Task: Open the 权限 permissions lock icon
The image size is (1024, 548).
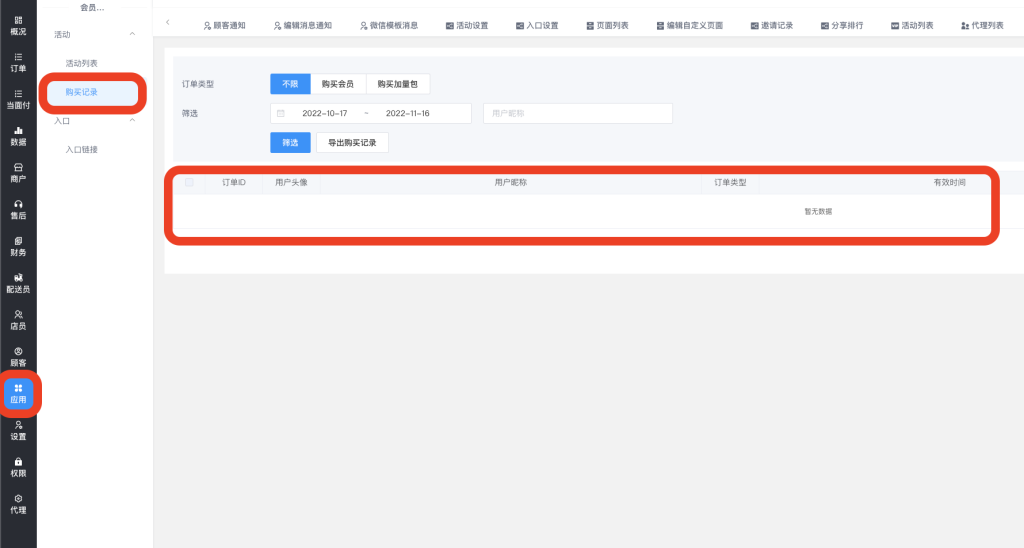Action: pyautogui.click(x=18, y=467)
